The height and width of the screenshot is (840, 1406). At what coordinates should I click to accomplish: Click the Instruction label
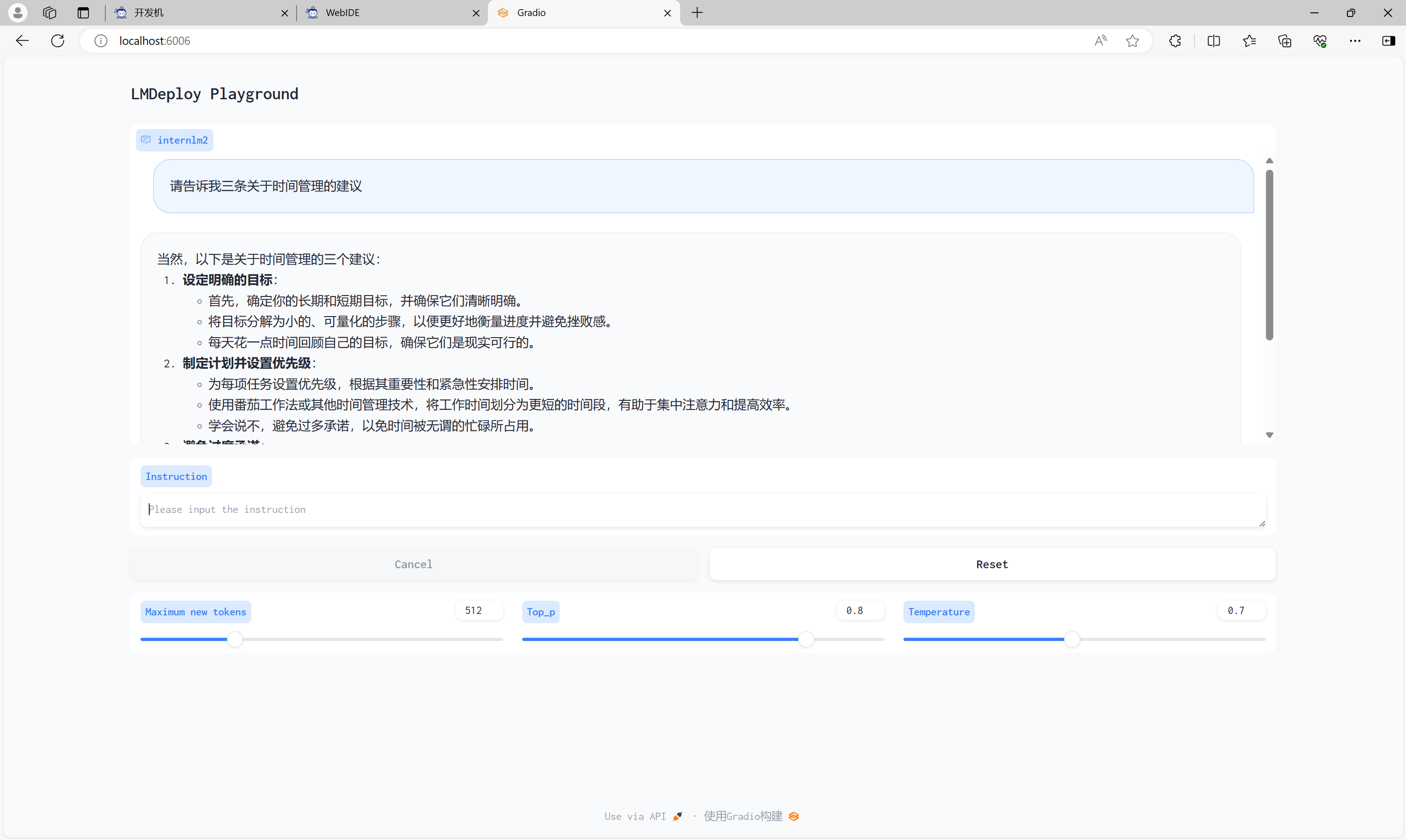click(x=176, y=477)
